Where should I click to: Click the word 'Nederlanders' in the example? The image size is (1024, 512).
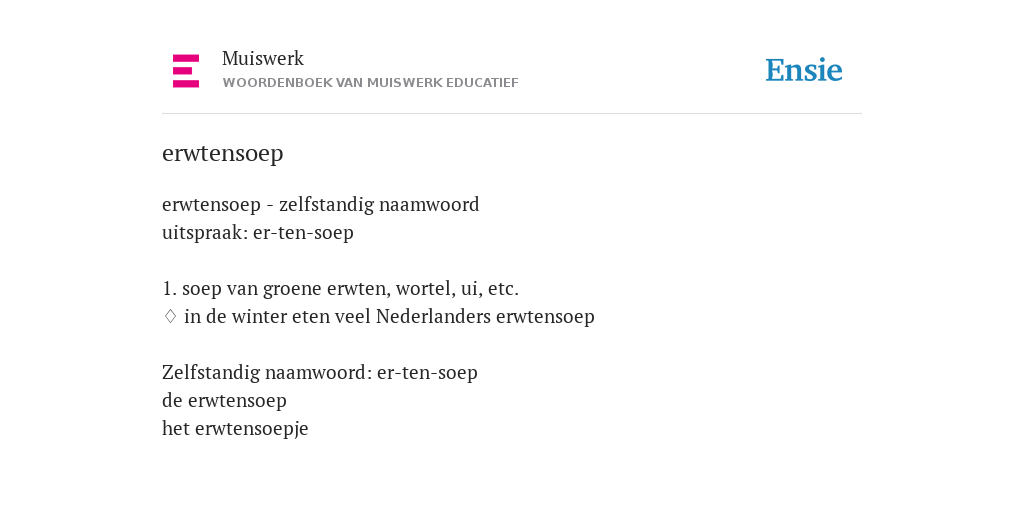(x=433, y=317)
